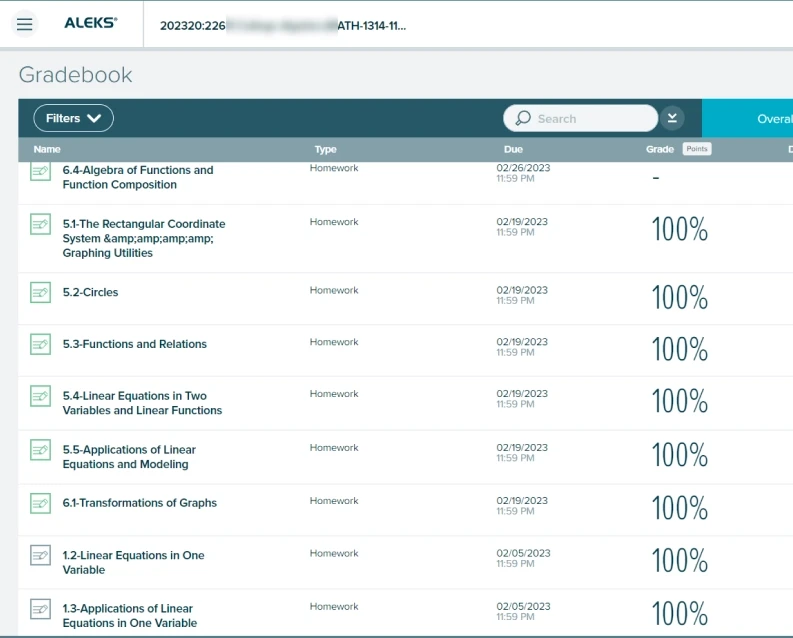Click icon for 5.5-Applications of Linear Equations
This screenshot has height=638, width=793.
pyautogui.click(x=40, y=450)
